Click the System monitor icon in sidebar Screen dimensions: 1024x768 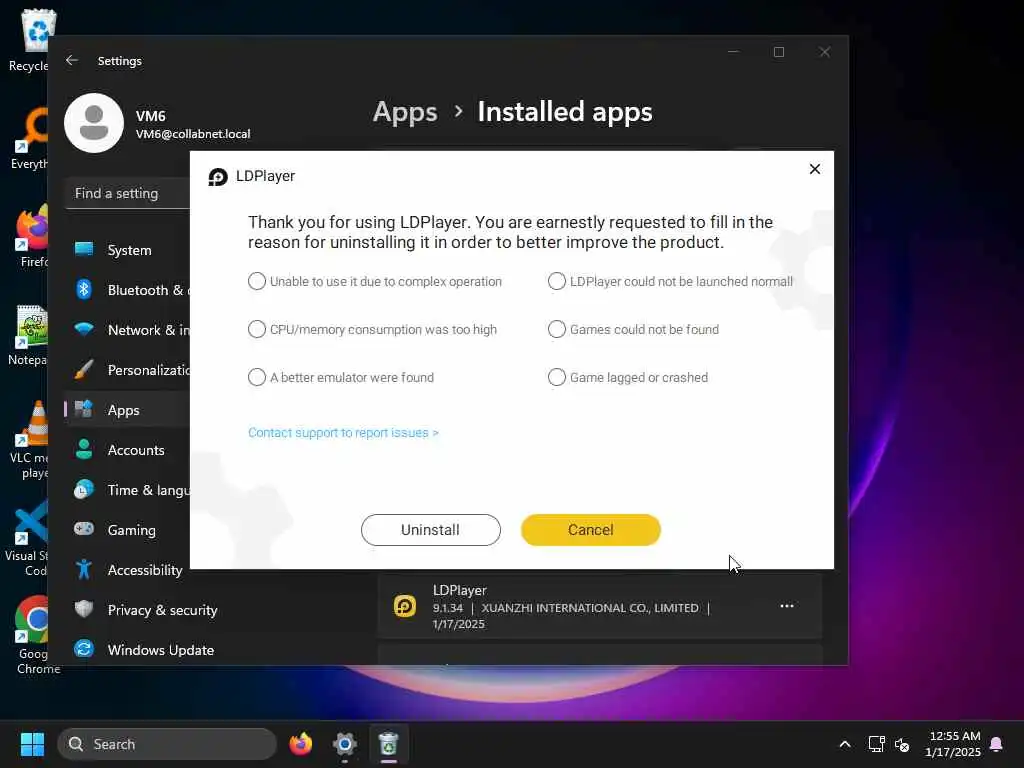click(84, 249)
